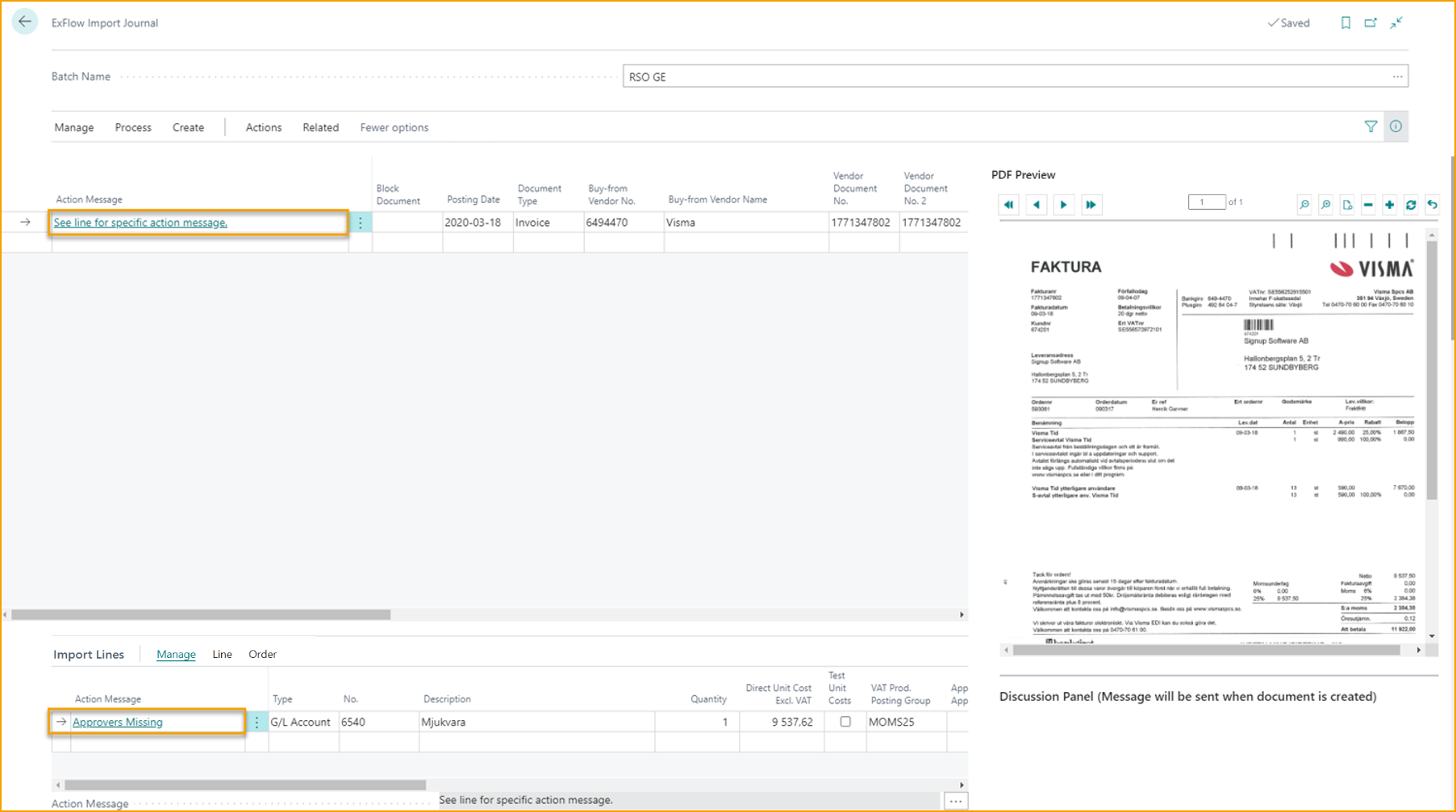Click the Quantity column header in Import Lines
This screenshot has width=1456, height=812.
708,699
